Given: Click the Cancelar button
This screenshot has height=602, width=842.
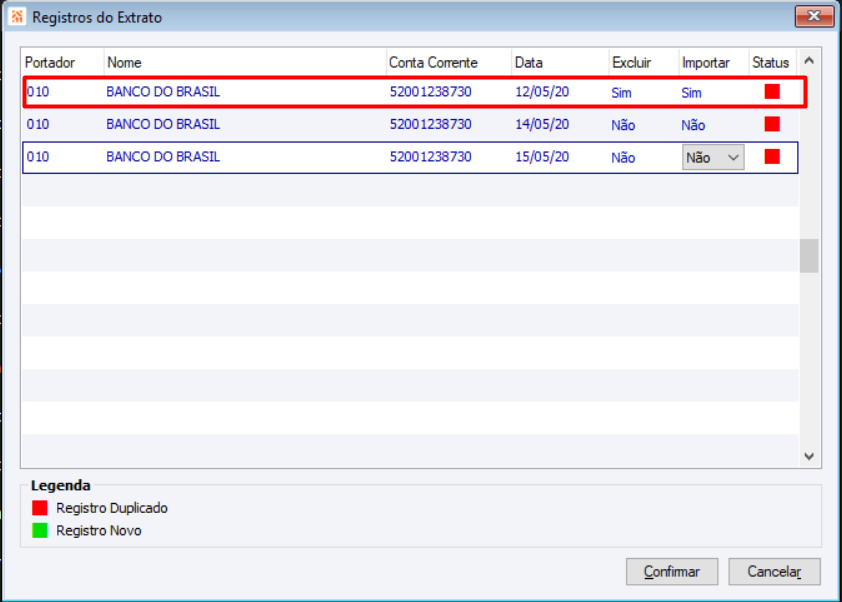Looking at the screenshot, I should tap(774, 571).
